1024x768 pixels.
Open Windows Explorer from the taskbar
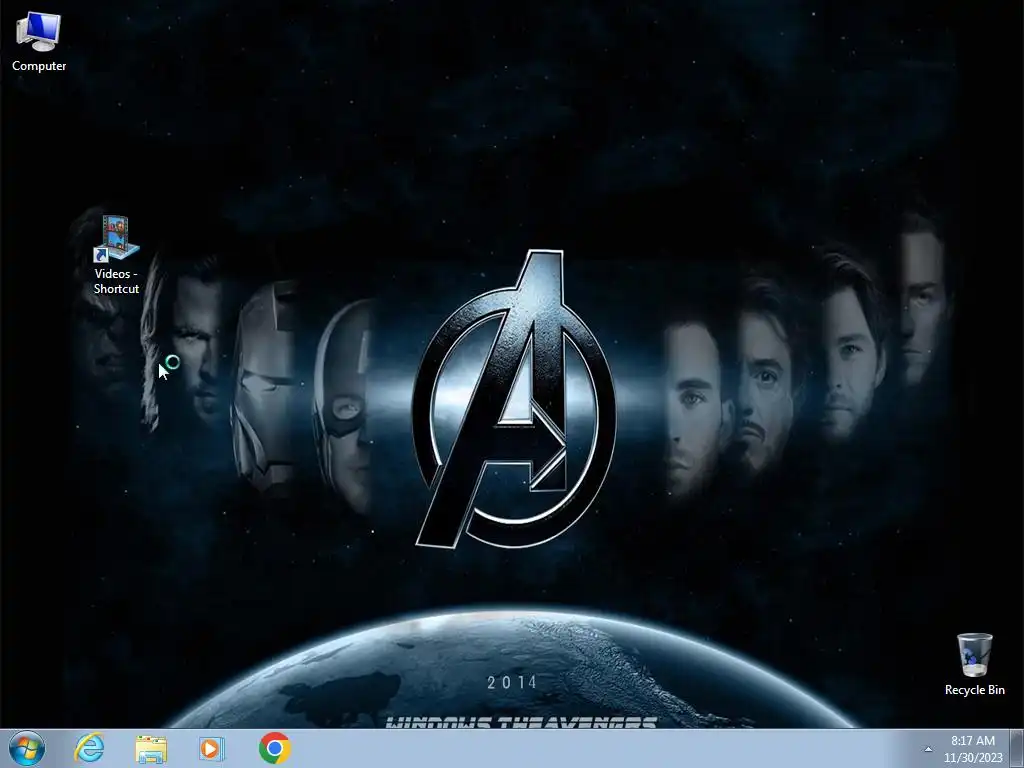[x=151, y=748]
